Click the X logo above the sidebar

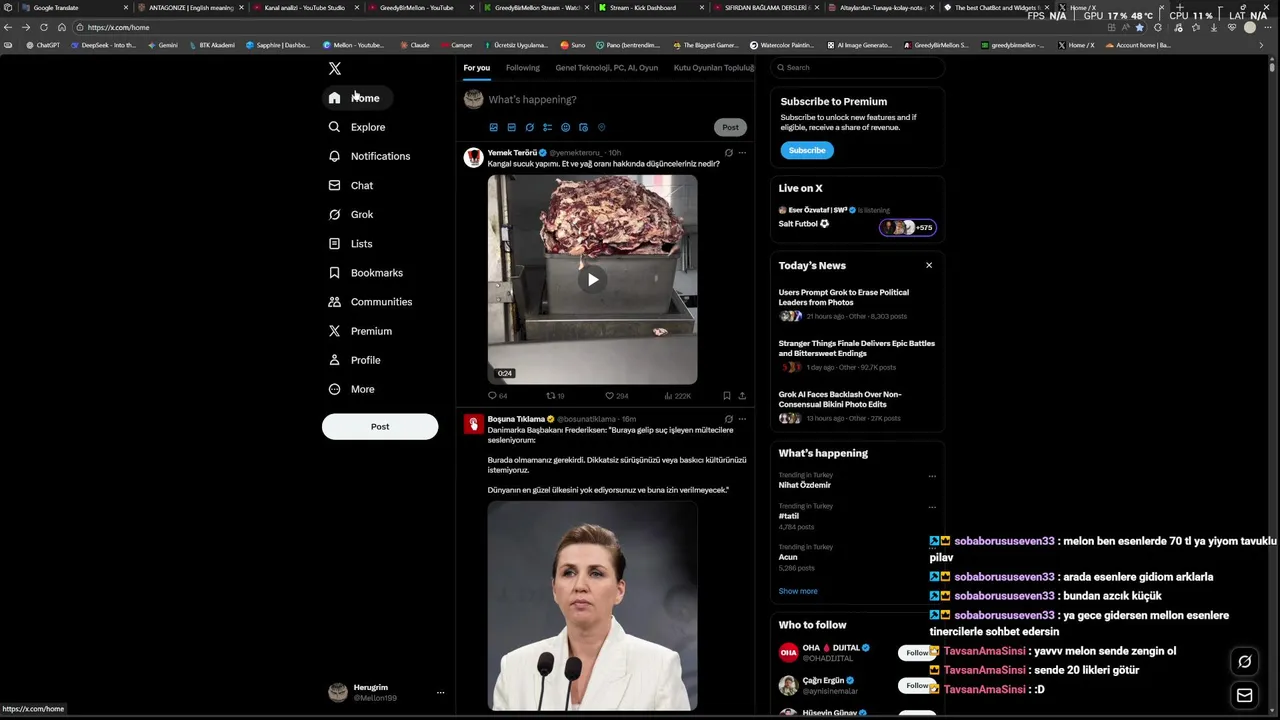point(335,68)
